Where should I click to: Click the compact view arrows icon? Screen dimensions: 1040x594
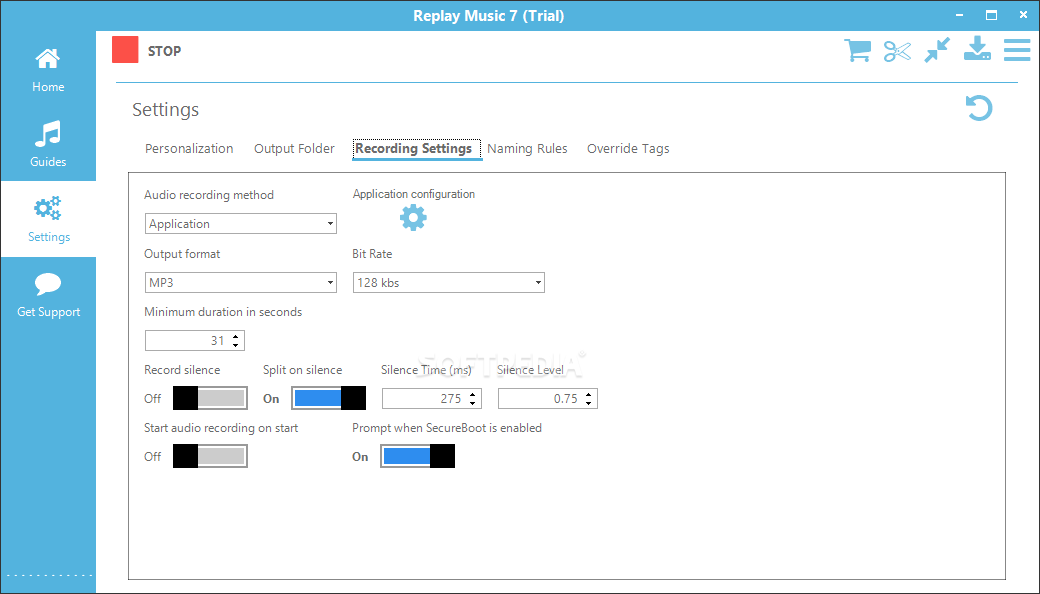937,50
